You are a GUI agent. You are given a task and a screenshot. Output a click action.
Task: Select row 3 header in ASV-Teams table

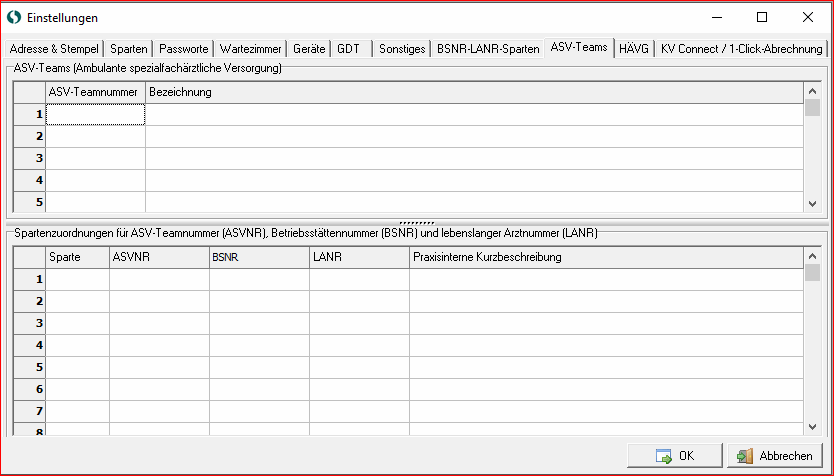[x=30, y=158]
